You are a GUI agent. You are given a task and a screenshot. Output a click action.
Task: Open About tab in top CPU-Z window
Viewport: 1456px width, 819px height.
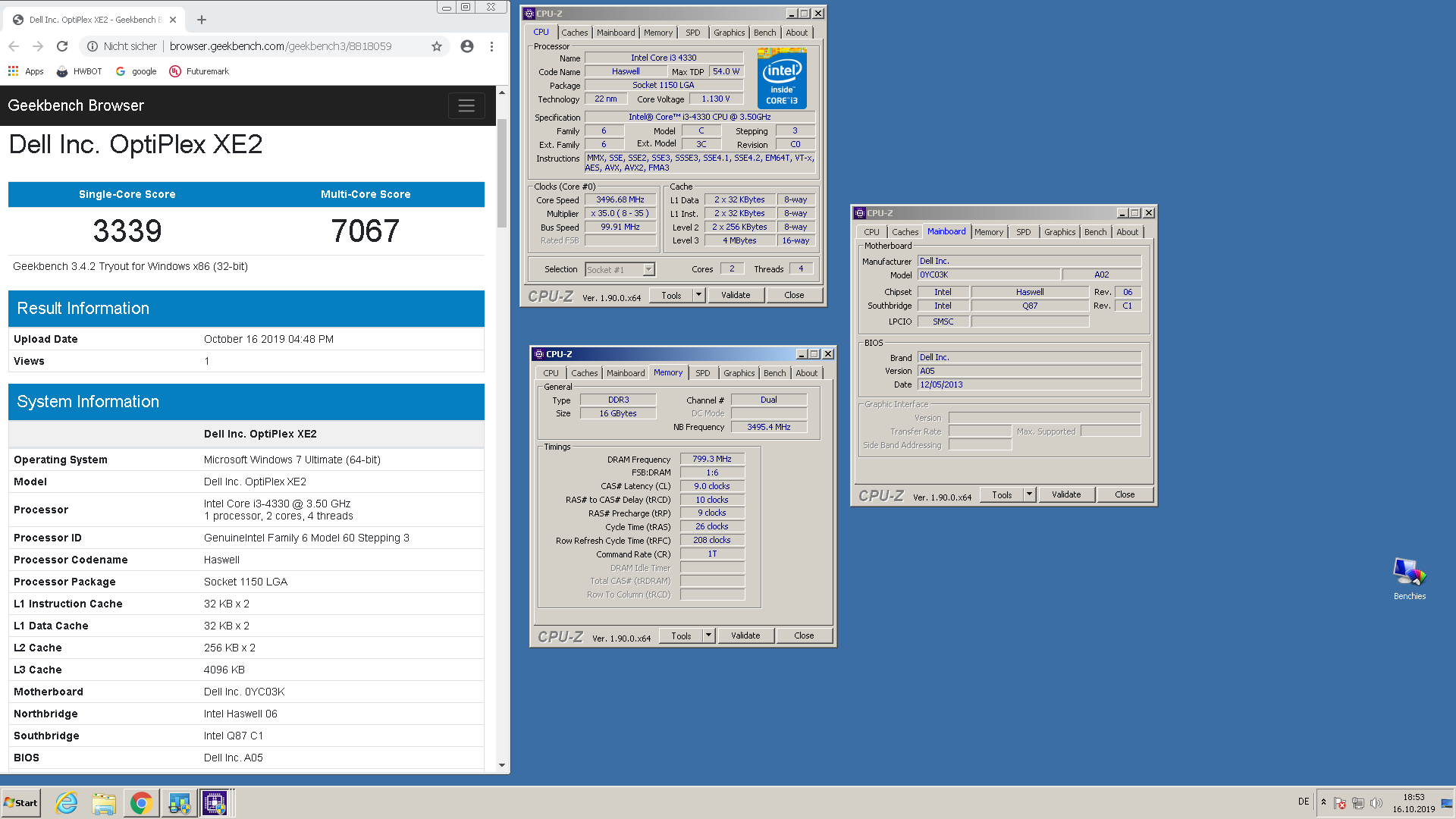pos(796,33)
